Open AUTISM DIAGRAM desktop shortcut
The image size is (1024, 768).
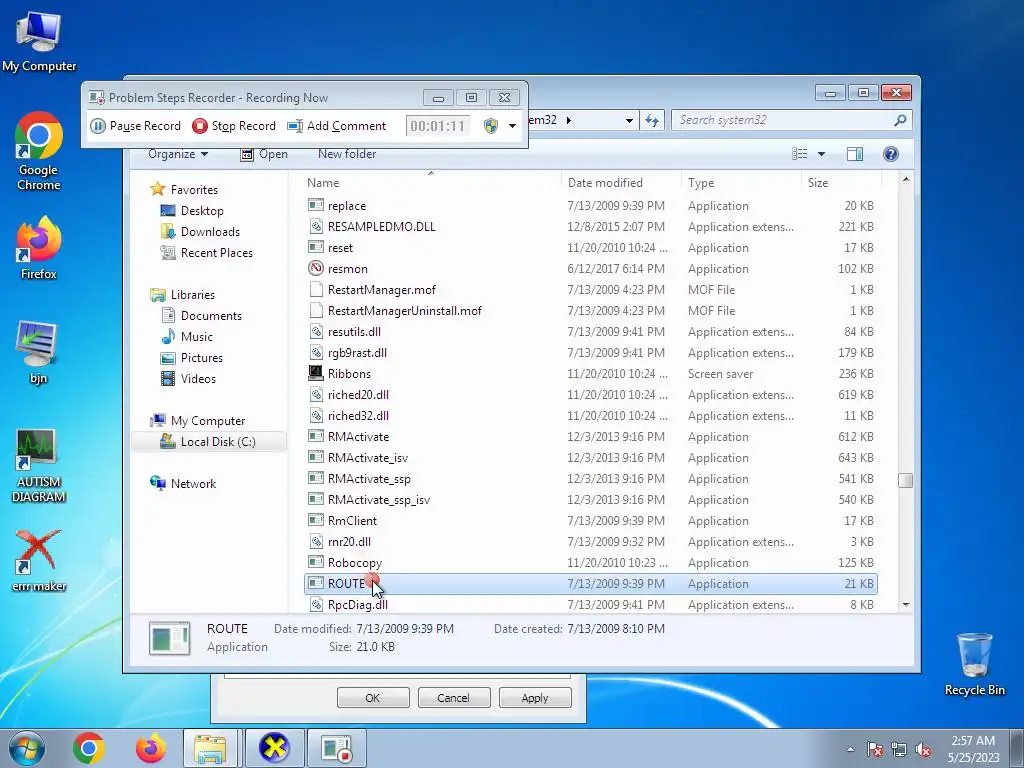pyautogui.click(x=39, y=466)
